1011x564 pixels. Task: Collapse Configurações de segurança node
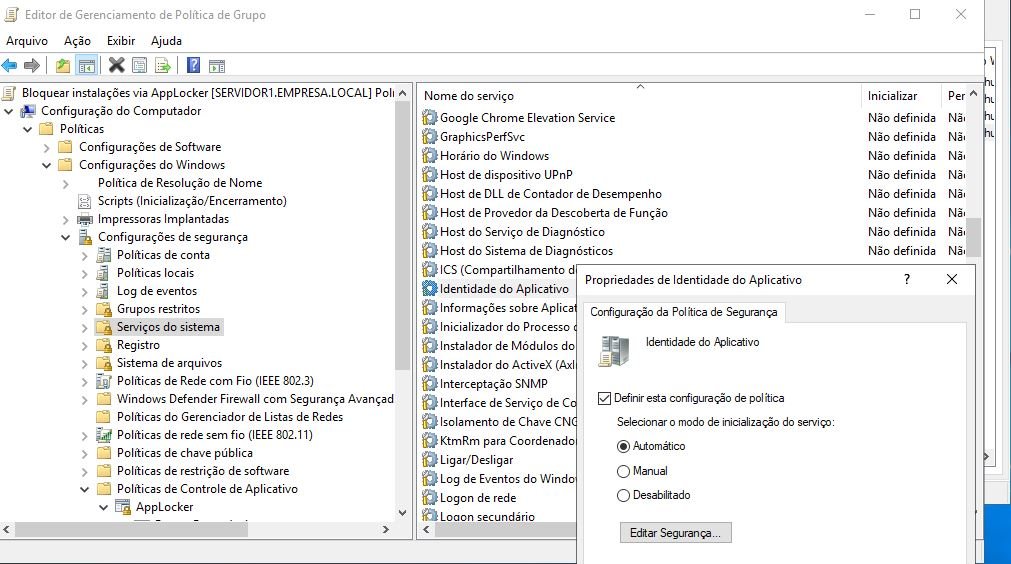point(65,237)
